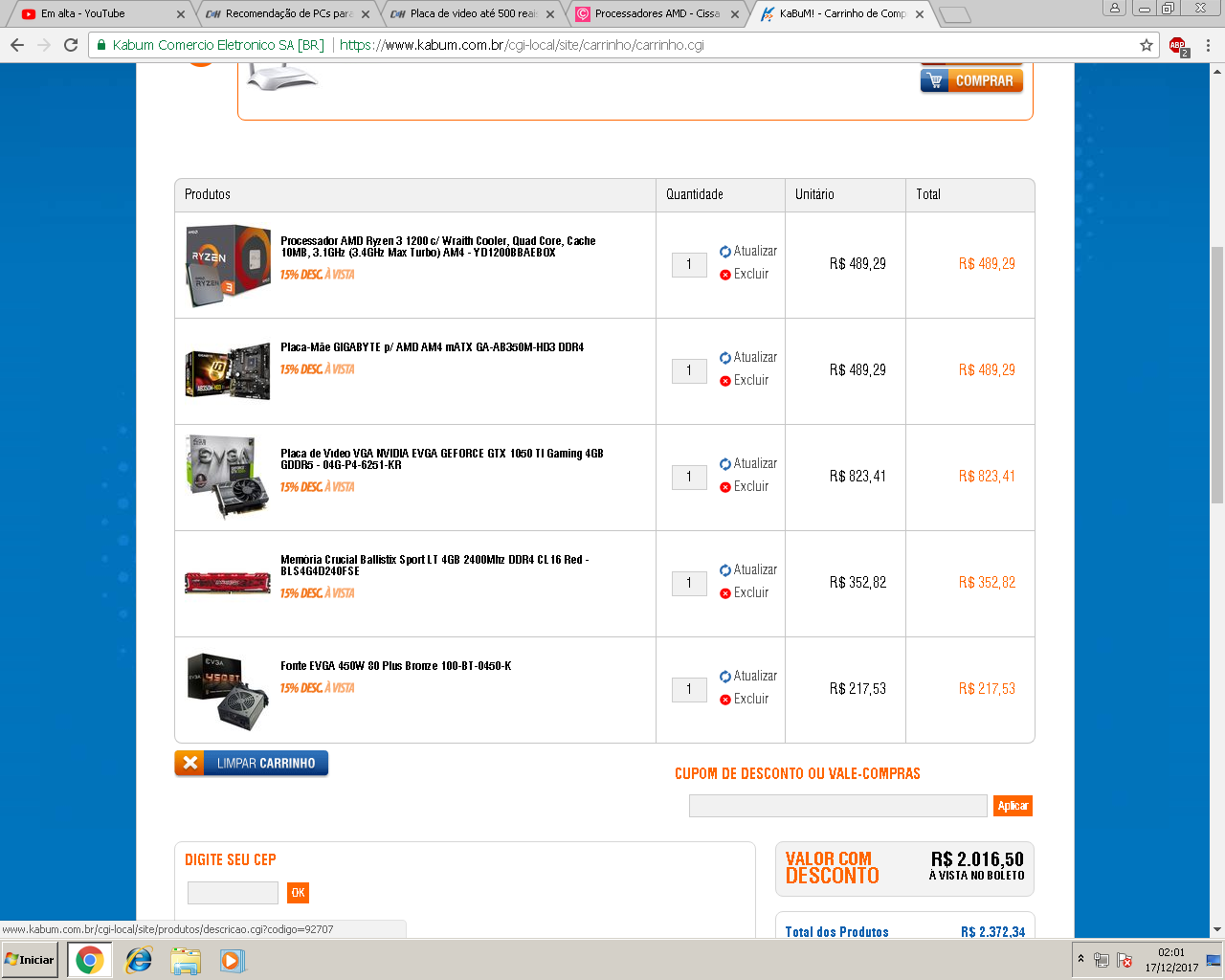Open the Chrome three-dot menu

point(1208,45)
